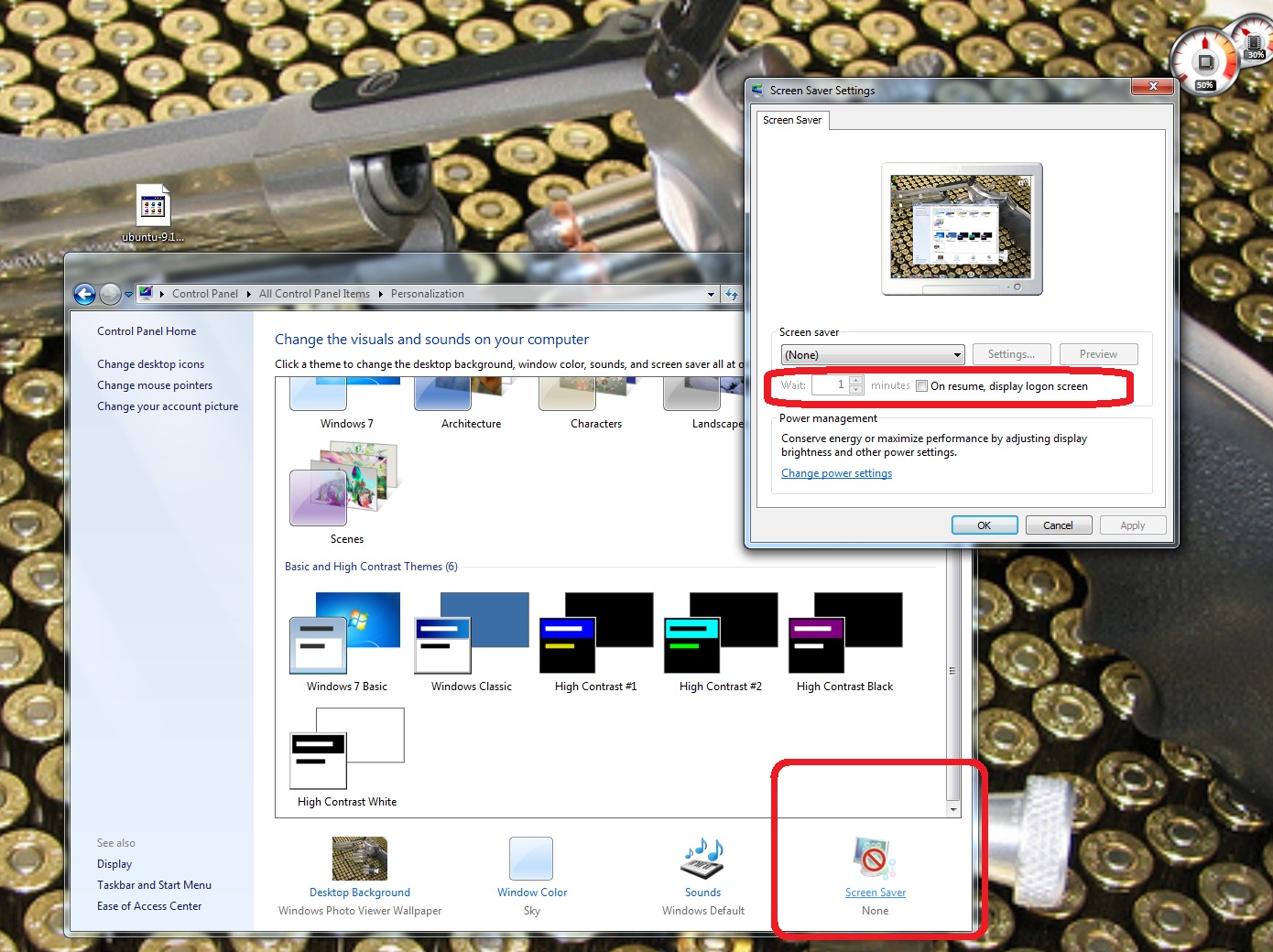Select the Architecture theme
Screen dimensions: 1273x952
click(x=471, y=404)
